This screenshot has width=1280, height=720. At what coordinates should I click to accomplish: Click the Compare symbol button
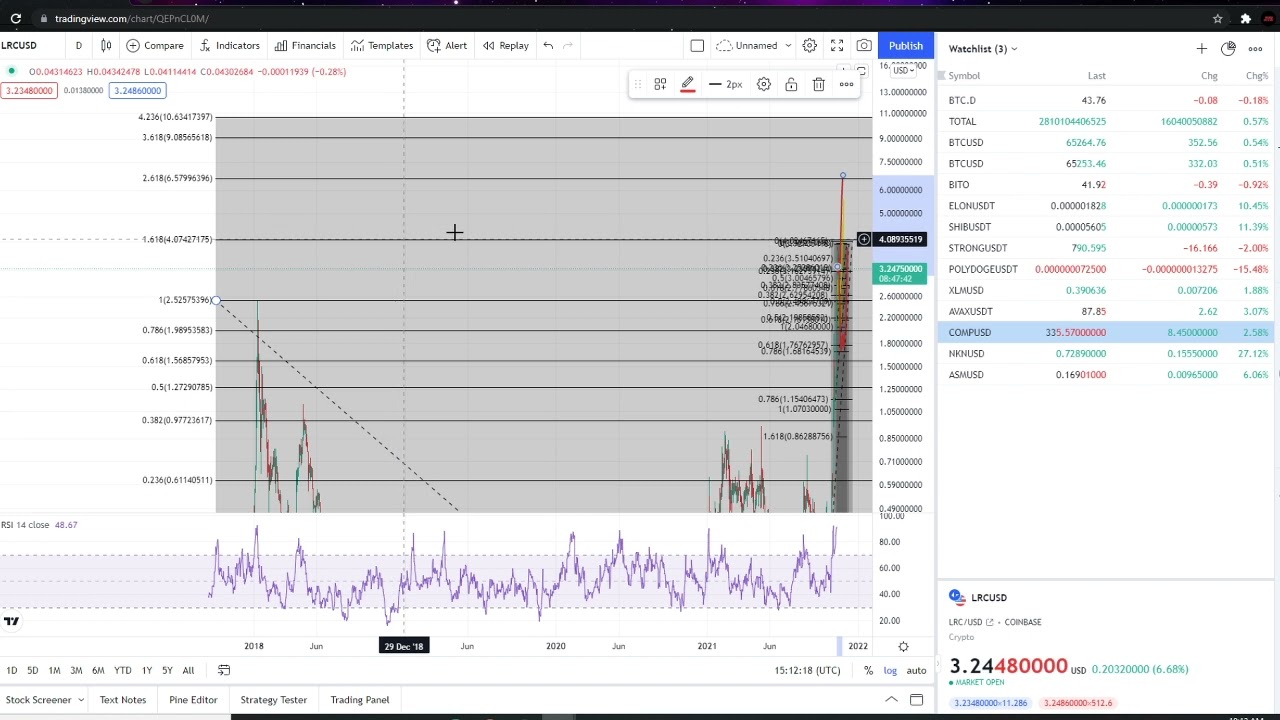tap(155, 45)
